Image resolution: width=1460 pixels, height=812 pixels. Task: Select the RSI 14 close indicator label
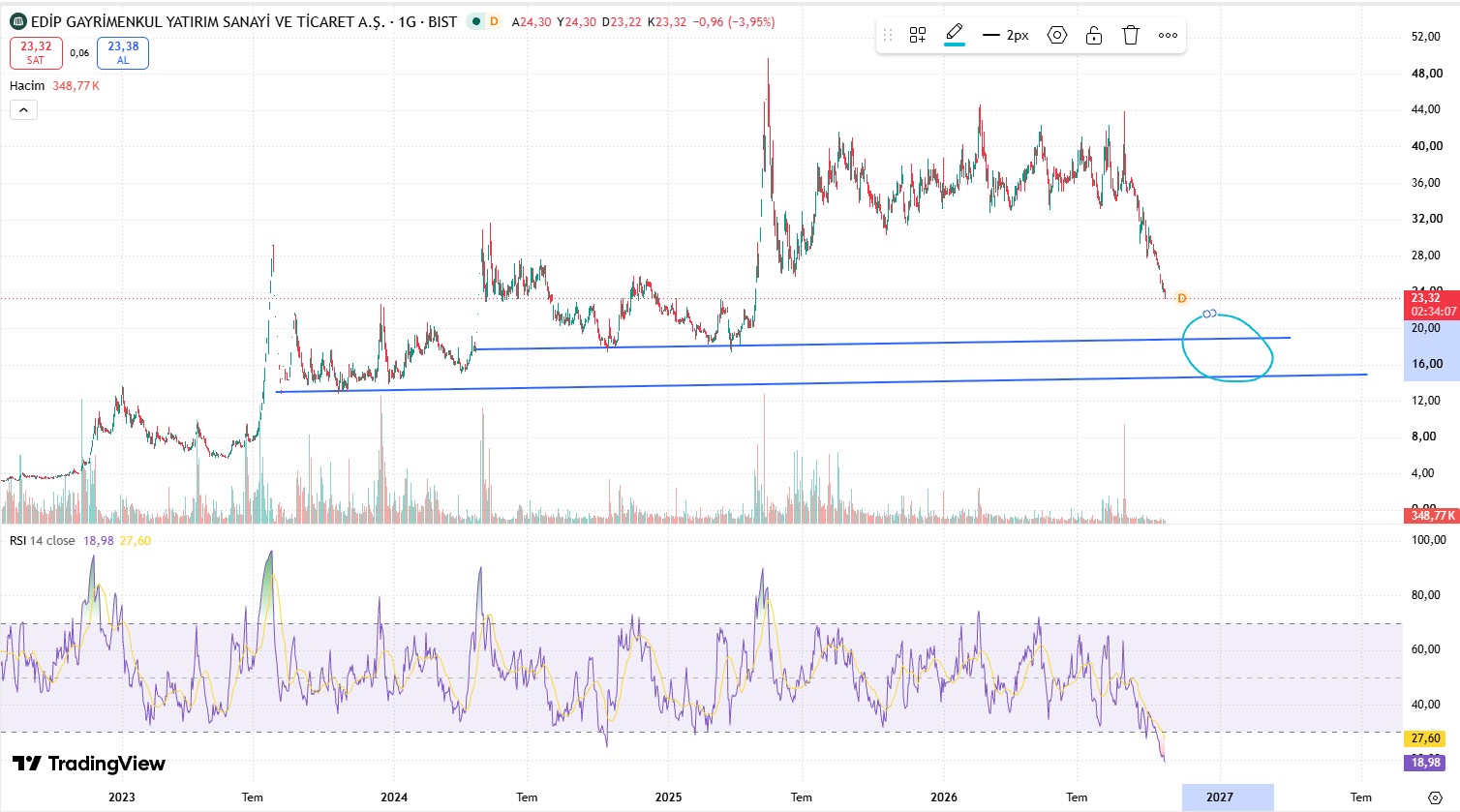pyautogui.click(x=43, y=541)
